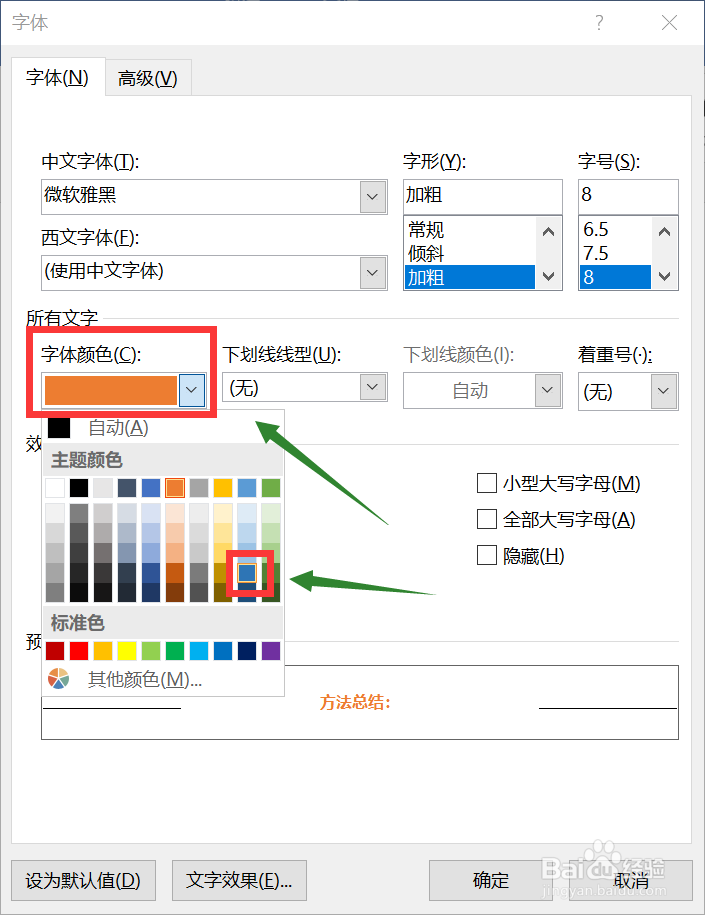Confirm with the 确定 button

coord(491,880)
